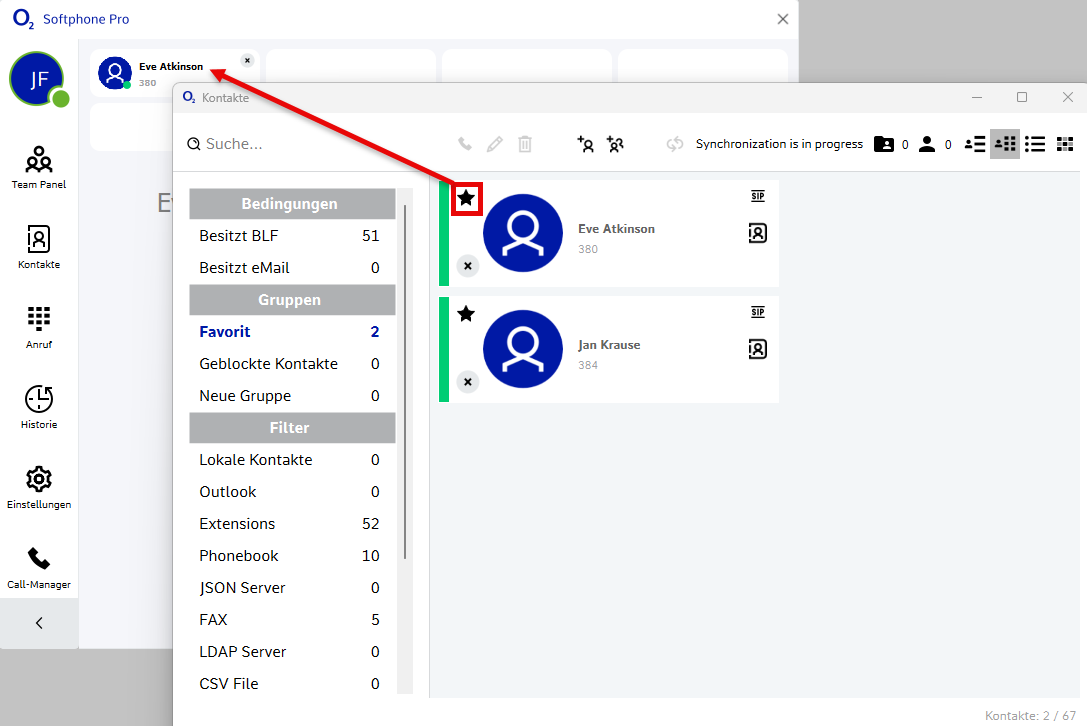Select the Favorit group
This screenshot has width=1087, height=726.
225,332
